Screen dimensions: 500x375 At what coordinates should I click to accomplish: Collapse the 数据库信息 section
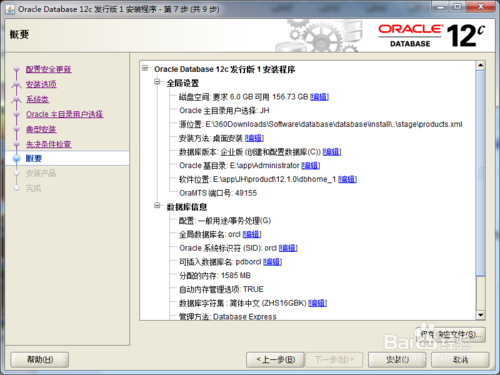point(157,206)
